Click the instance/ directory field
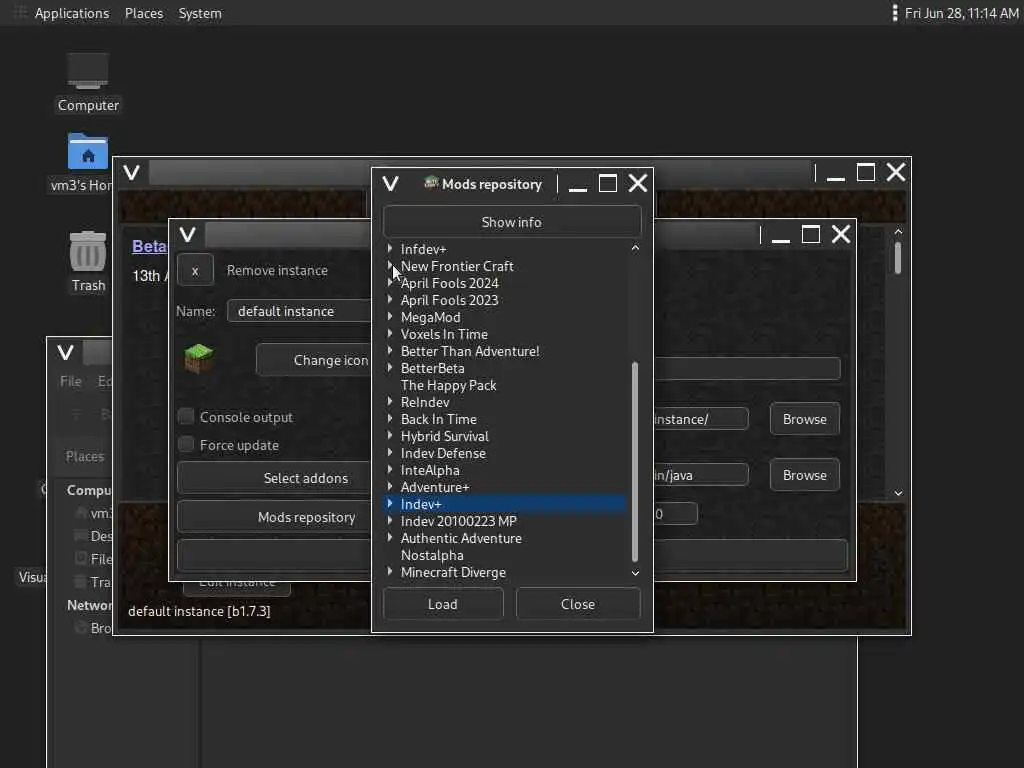 point(701,419)
